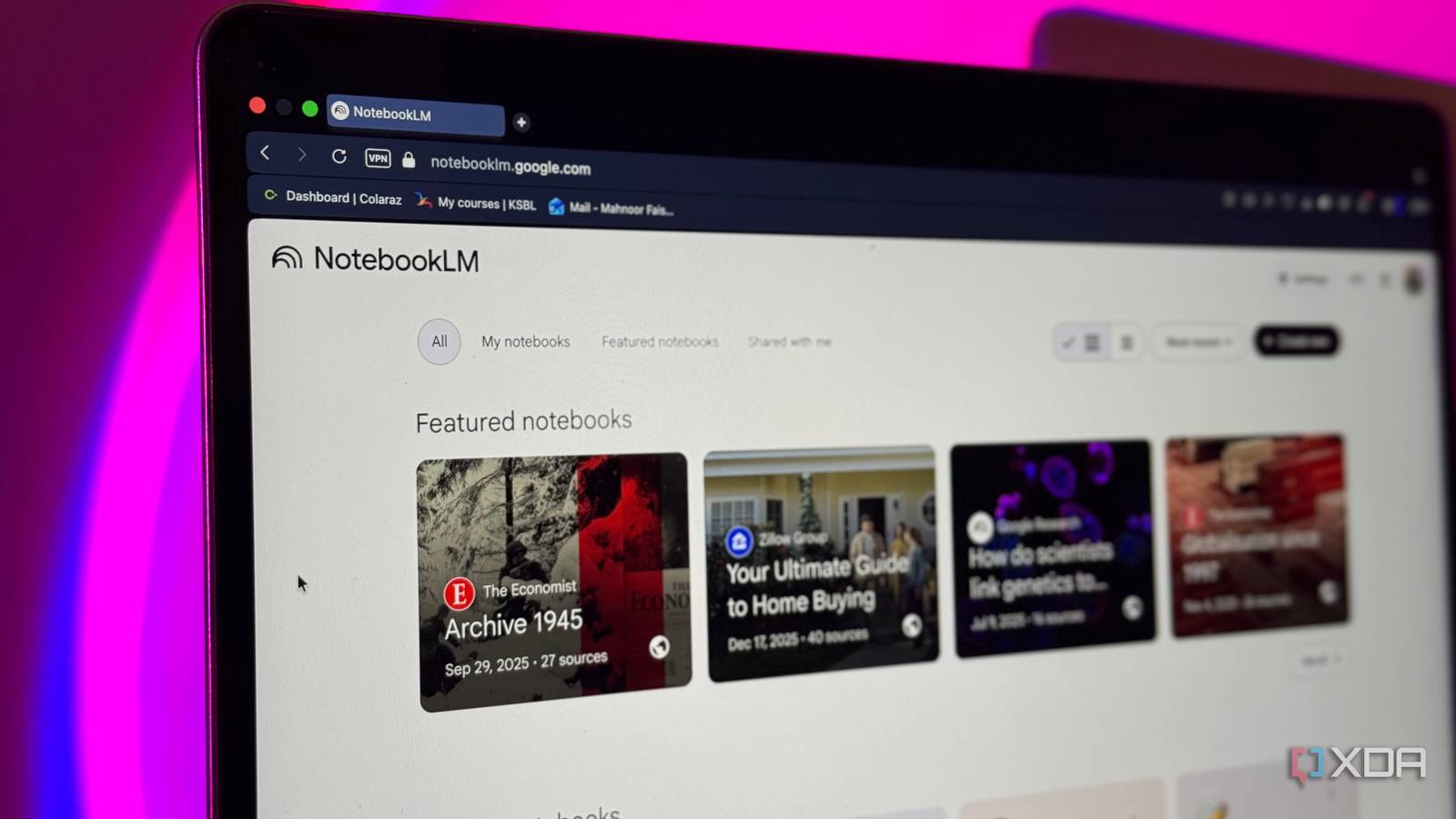1456x819 pixels.
Task: Select the Shared with me tab
Action: [x=790, y=341]
